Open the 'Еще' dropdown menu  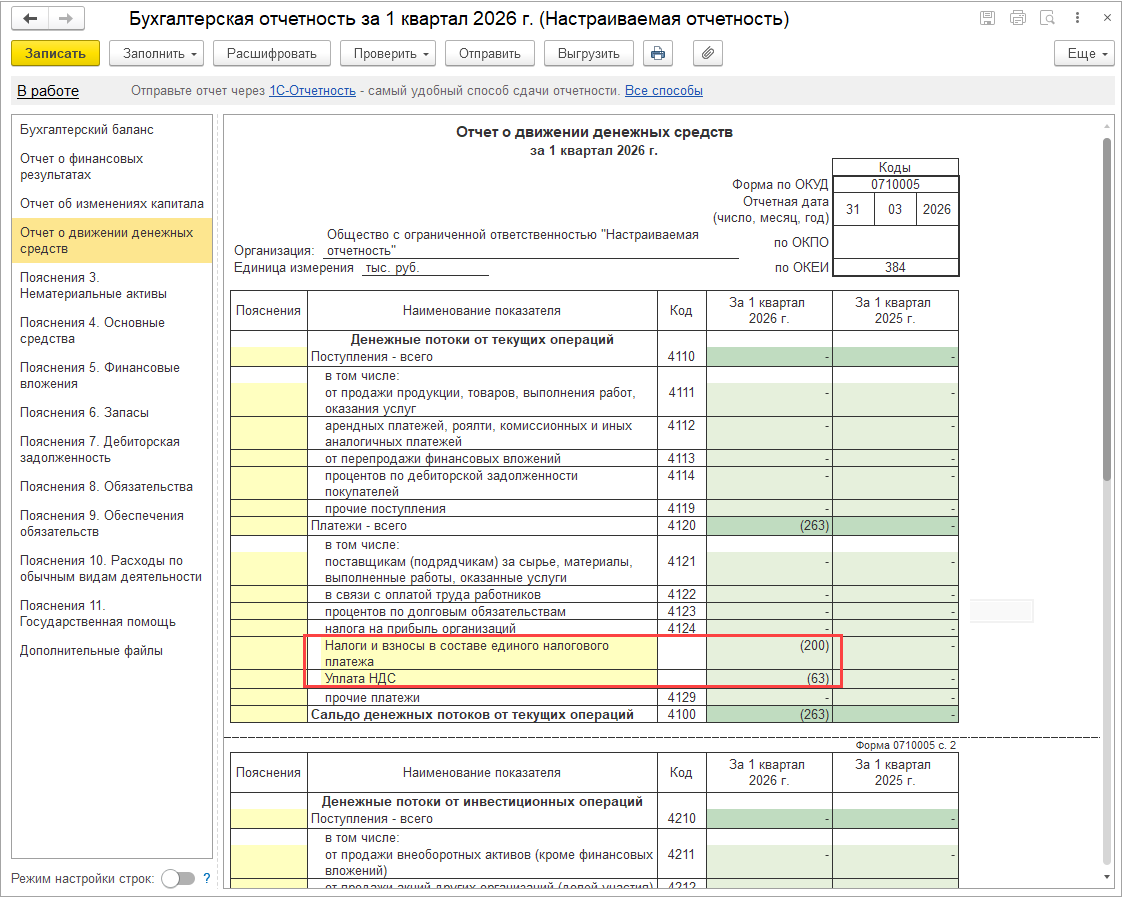(x=1084, y=54)
